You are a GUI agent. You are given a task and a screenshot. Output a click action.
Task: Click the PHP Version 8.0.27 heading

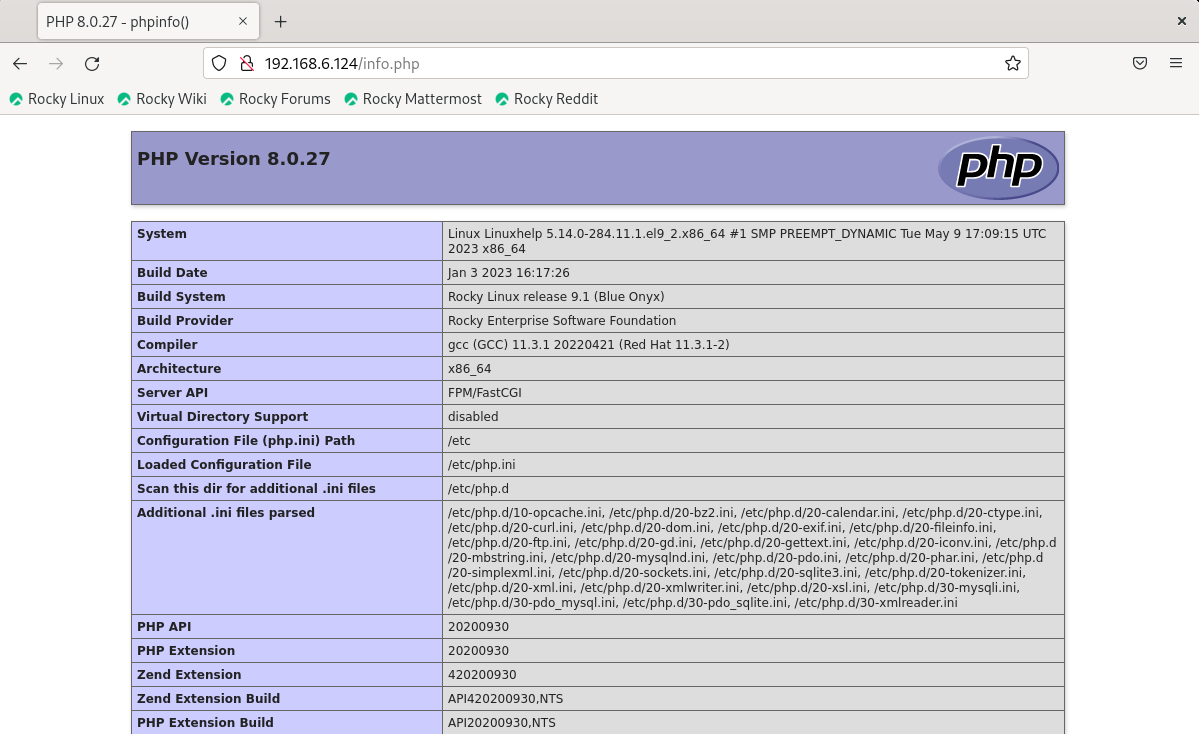[233, 158]
